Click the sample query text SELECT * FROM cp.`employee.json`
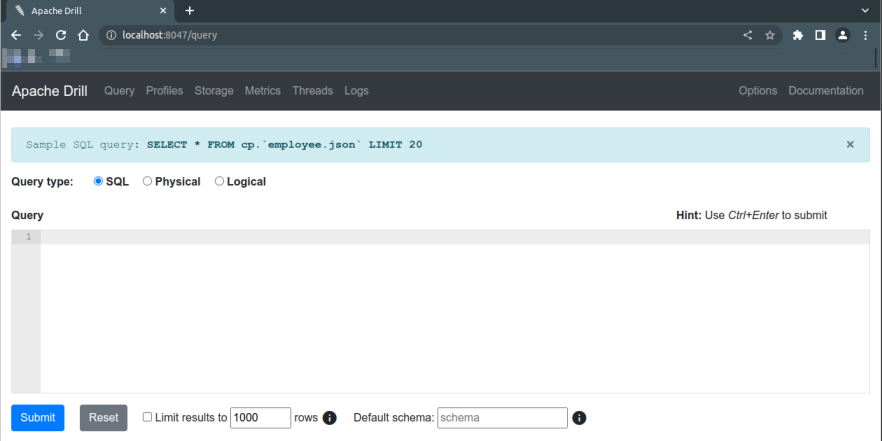882x441 pixels. (252, 145)
